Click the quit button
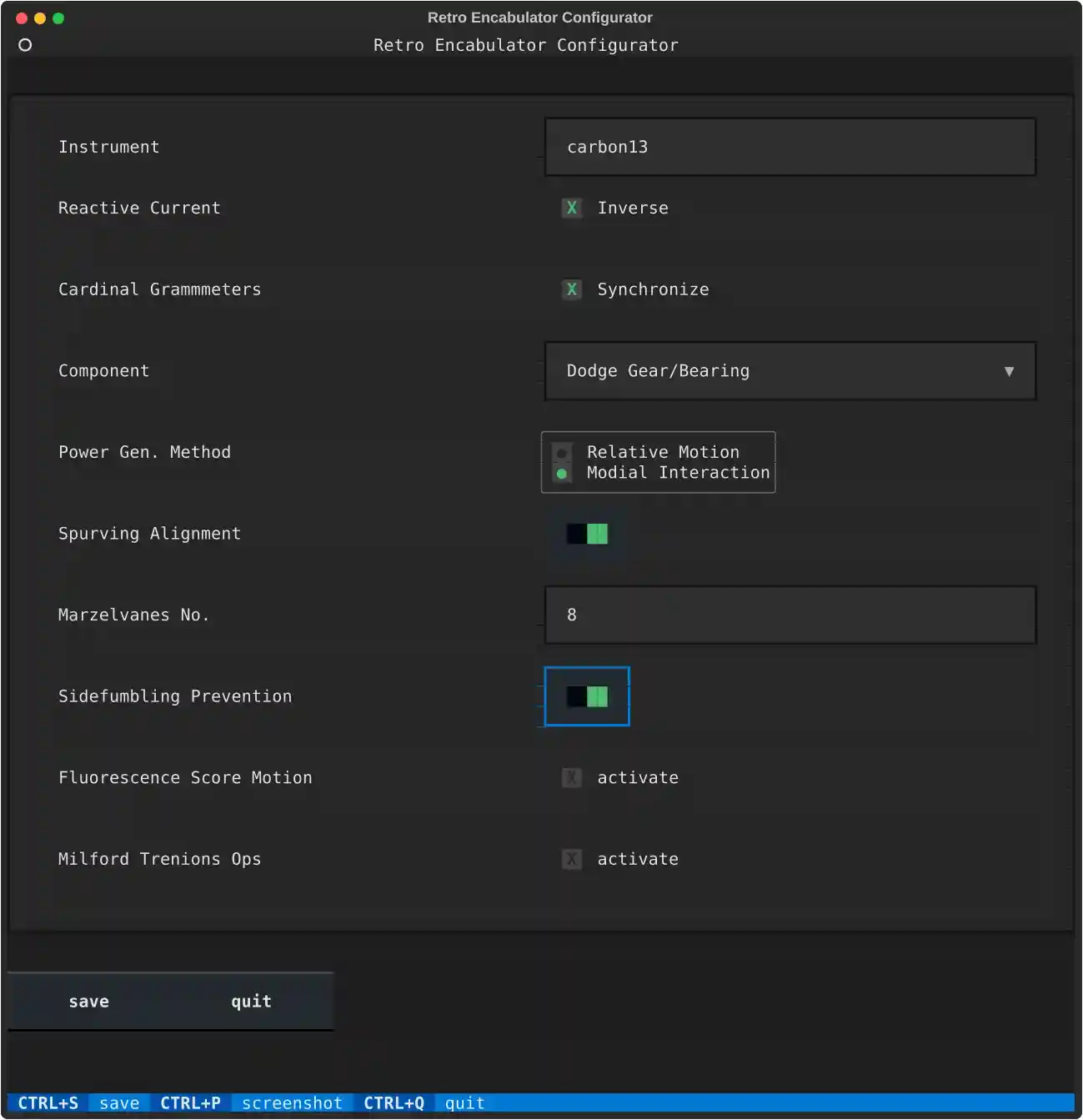Image resolution: width=1083 pixels, height=1120 pixels. (250, 1001)
